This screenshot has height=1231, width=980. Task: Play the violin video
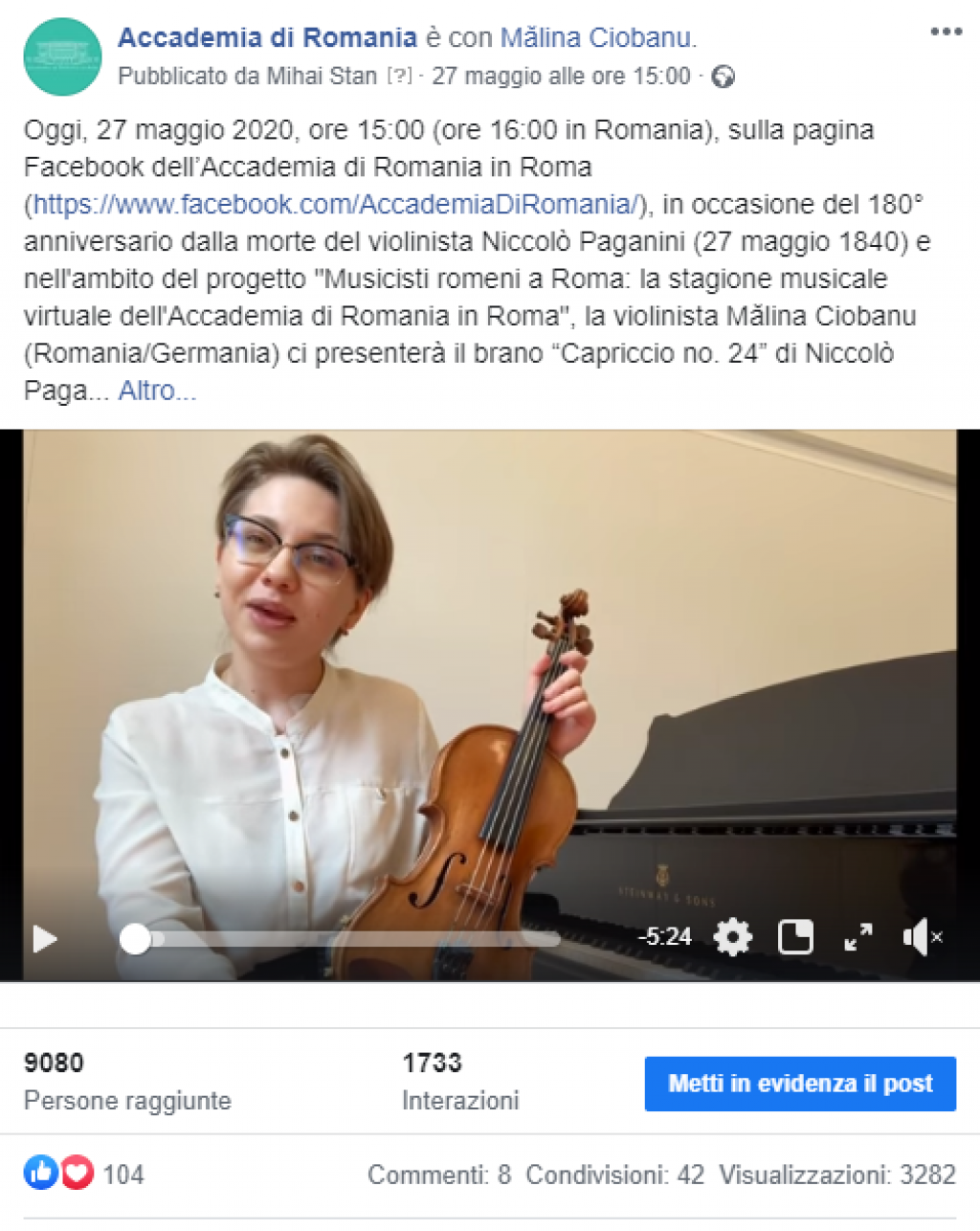[45, 939]
